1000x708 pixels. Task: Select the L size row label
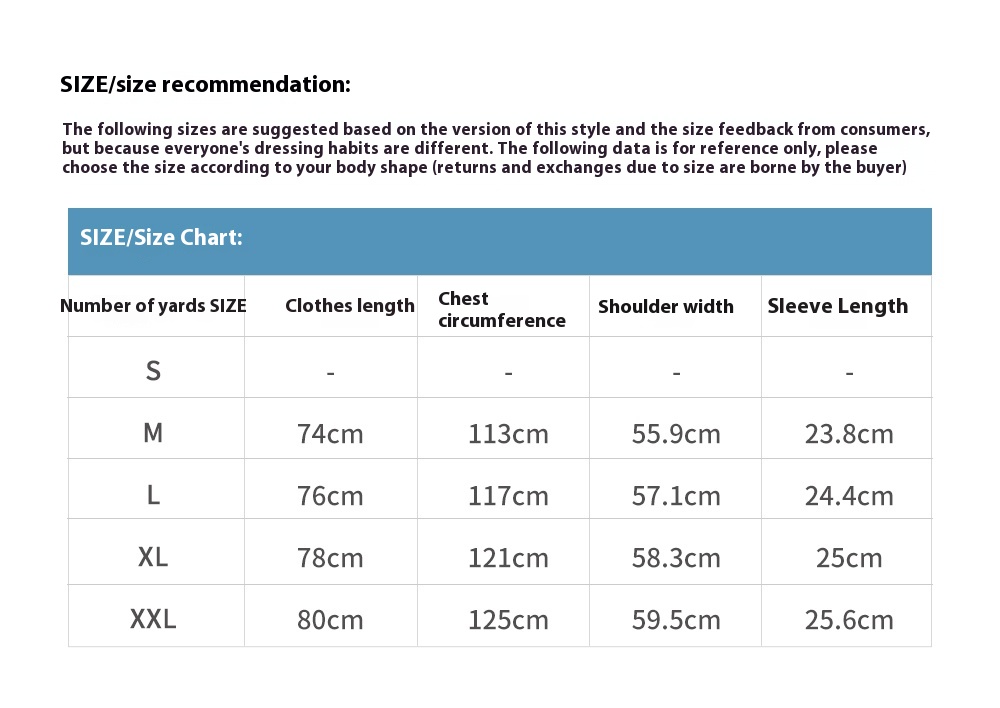(153, 495)
